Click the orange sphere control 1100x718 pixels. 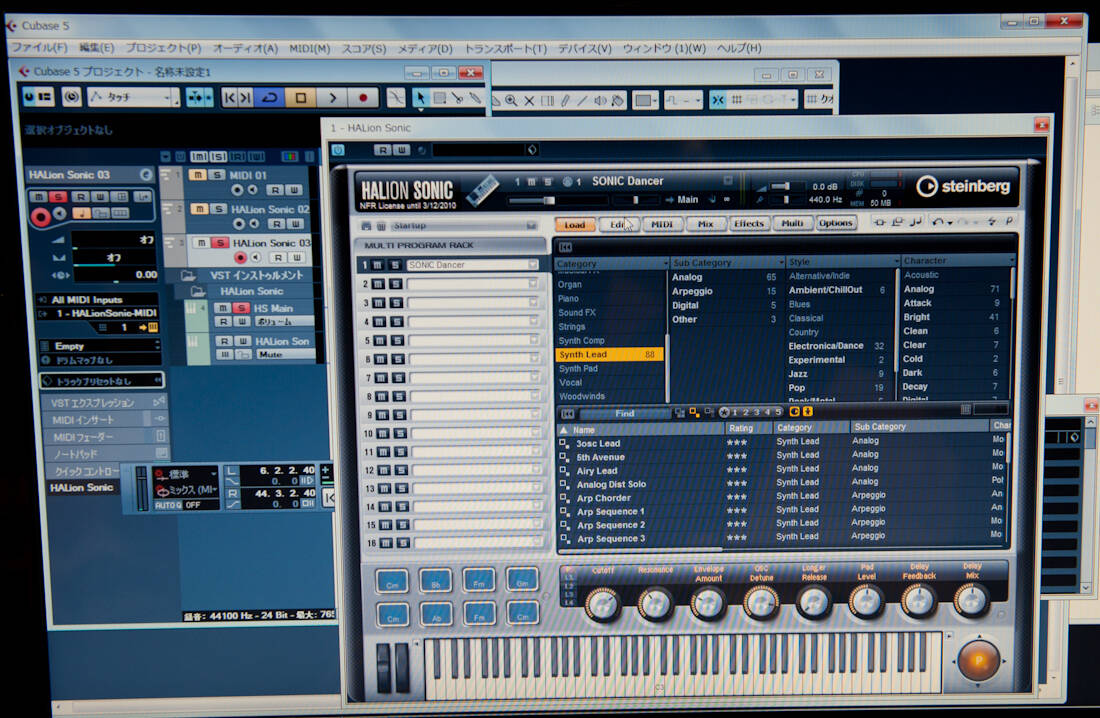pyautogui.click(x=978, y=660)
